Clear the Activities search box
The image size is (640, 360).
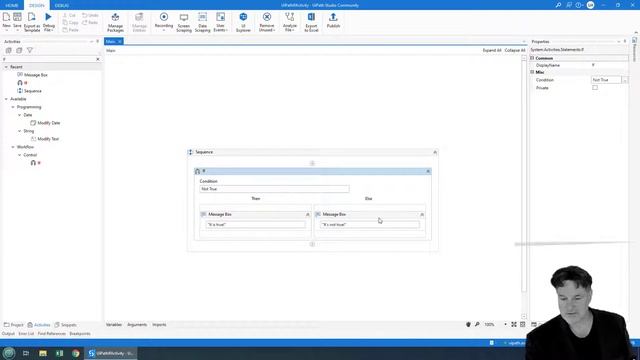98,59
